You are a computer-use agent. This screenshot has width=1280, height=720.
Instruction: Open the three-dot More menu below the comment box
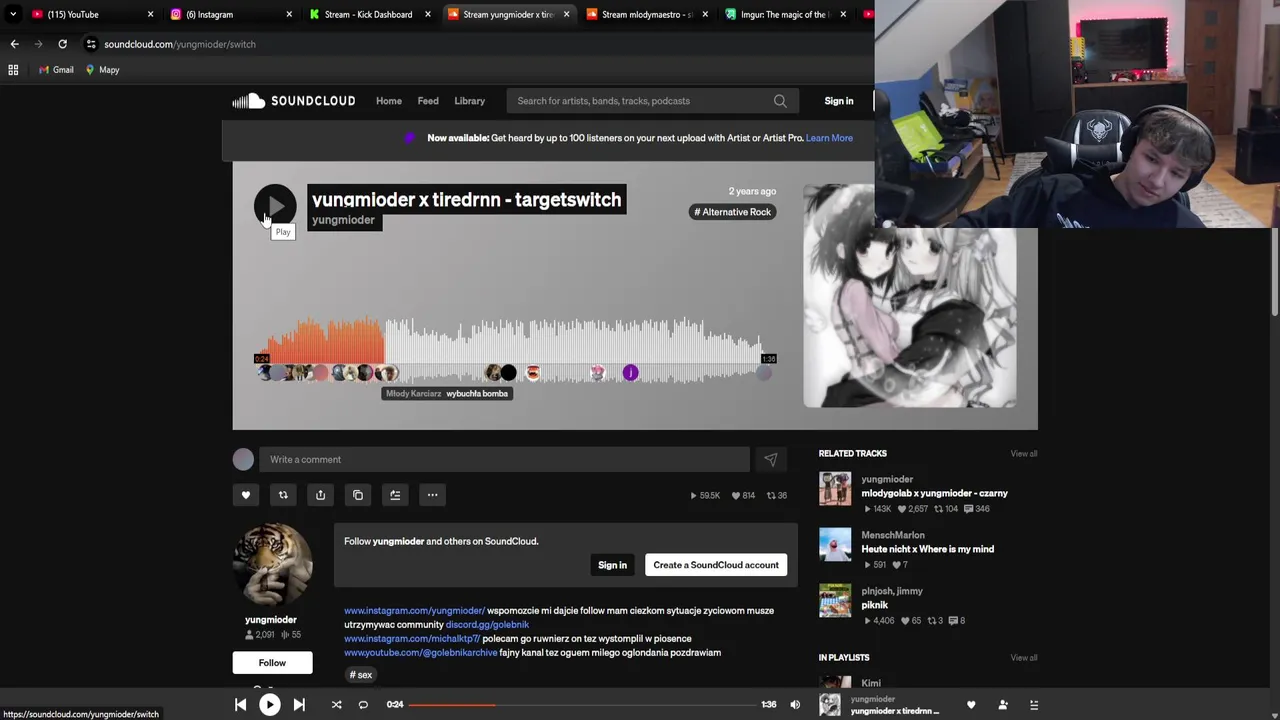(x=432, y=495)
